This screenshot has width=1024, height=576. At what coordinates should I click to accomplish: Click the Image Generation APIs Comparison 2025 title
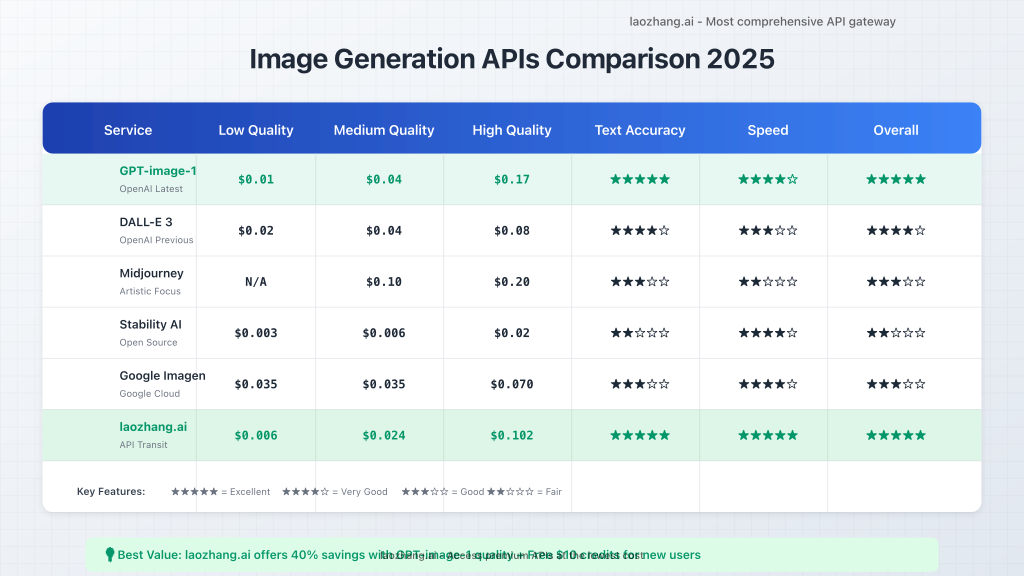(512, 59)
